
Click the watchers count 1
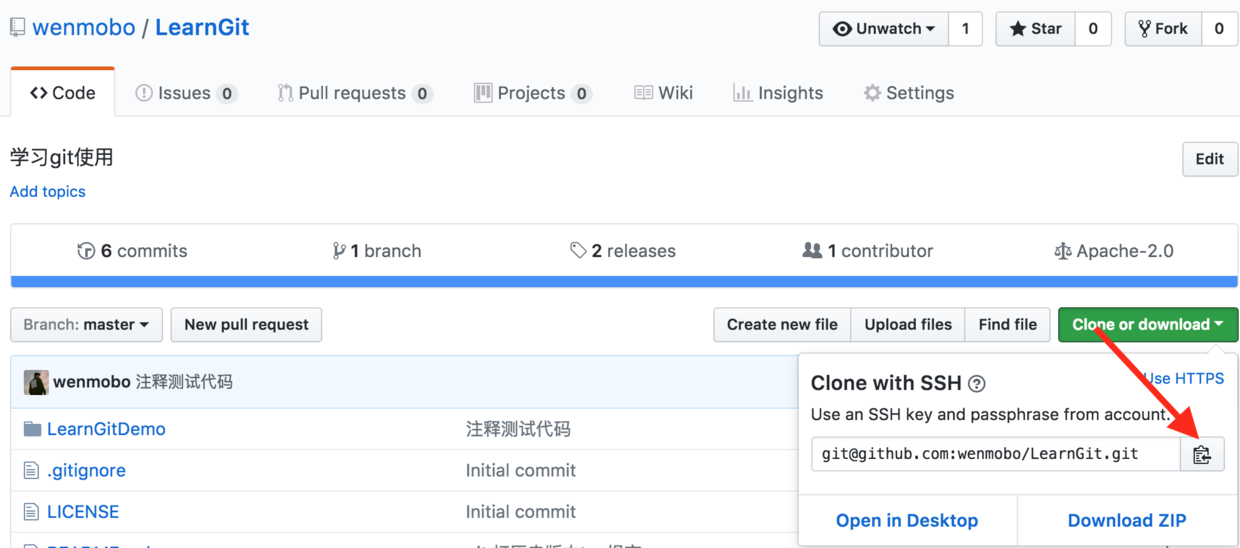(x=965, y=29)
